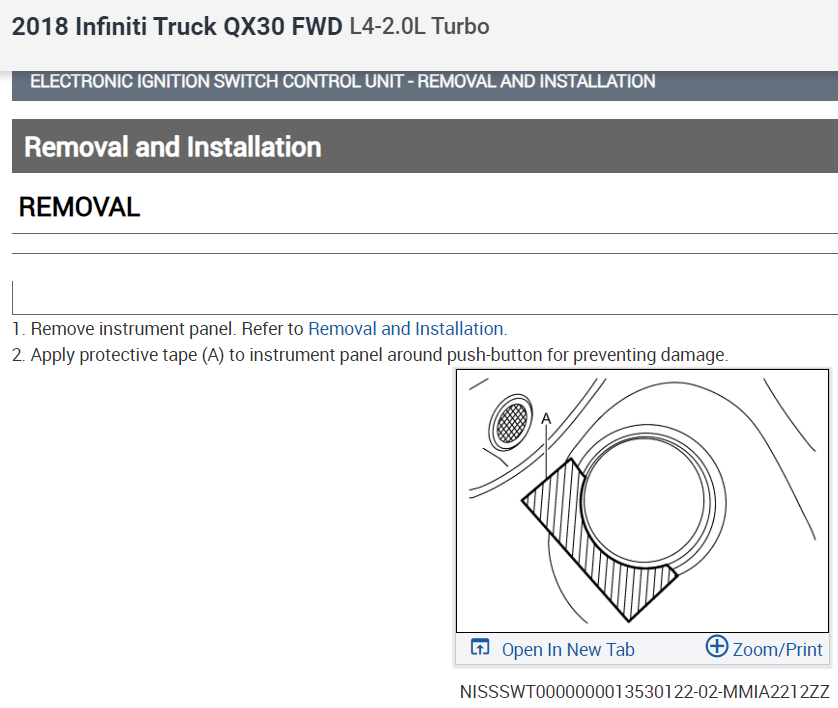The width and height of the screenshot is (838, 708).
Task: Follow the blue Removal and Installation hyperlink
Action: coord(406,328)
